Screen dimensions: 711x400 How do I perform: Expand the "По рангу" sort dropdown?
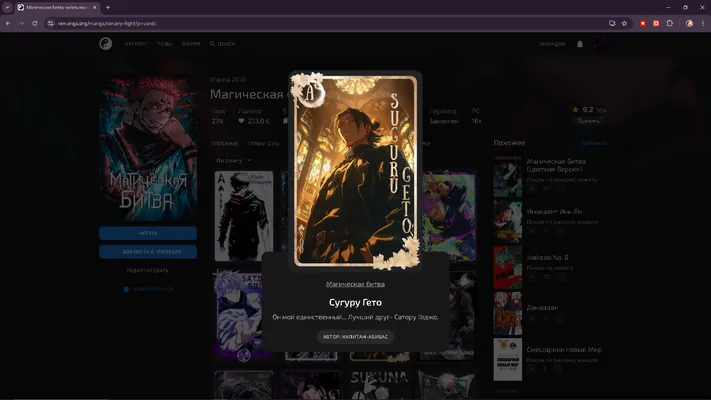click(233, 160)
